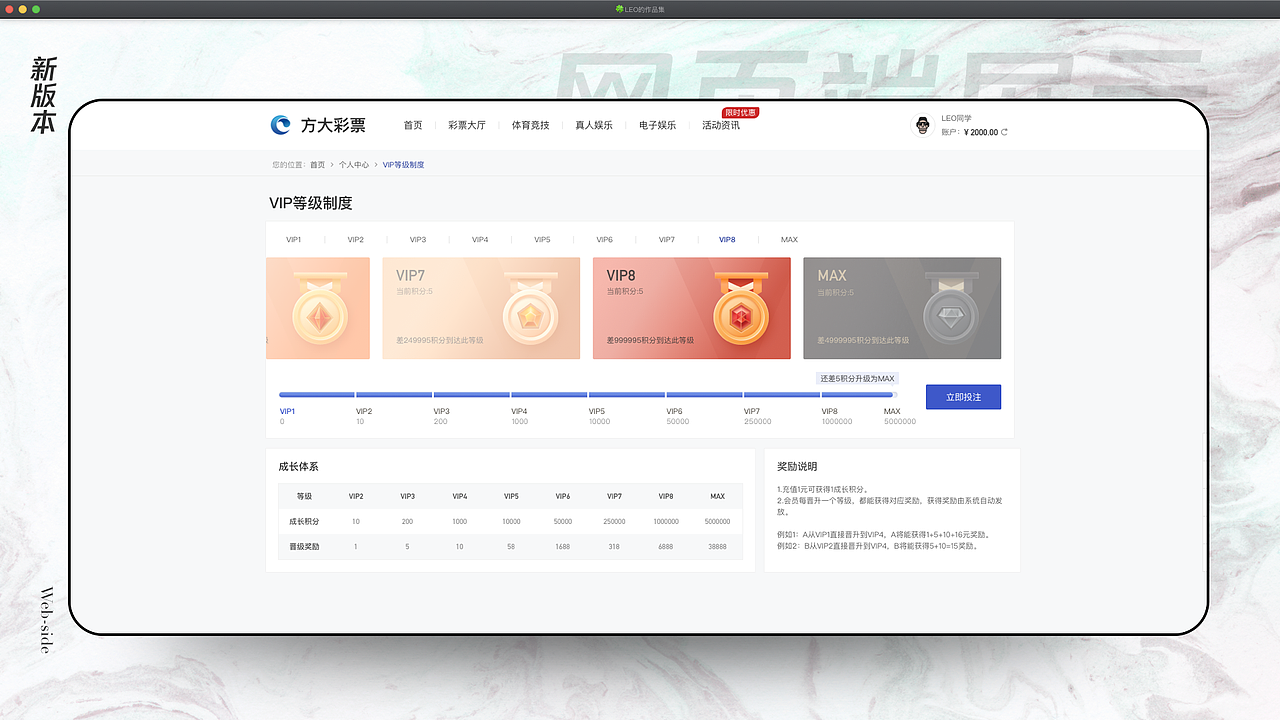Image resolution: width=1280 pixels, height=720 pixels.
Task: Open 首页 in the navigation bar
Action: click(413, 126)
